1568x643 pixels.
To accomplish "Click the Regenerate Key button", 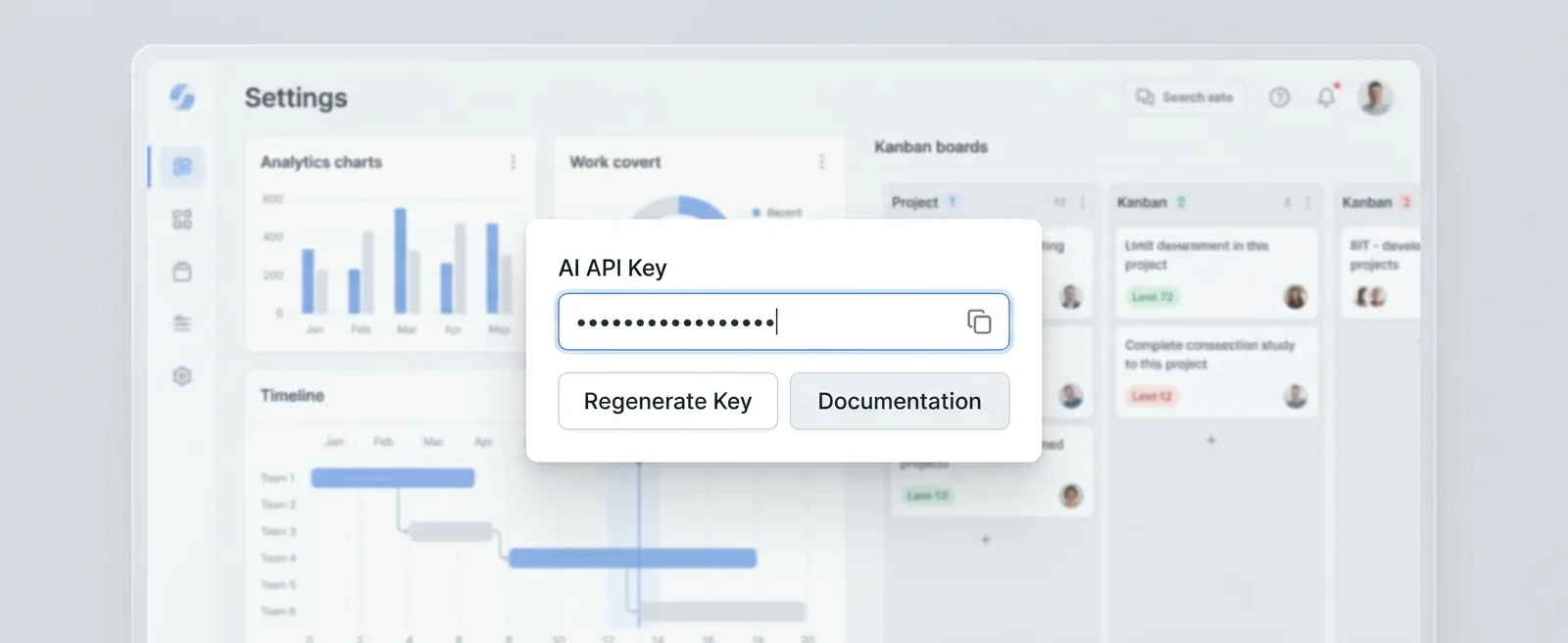I will click(x=667, y=401).
